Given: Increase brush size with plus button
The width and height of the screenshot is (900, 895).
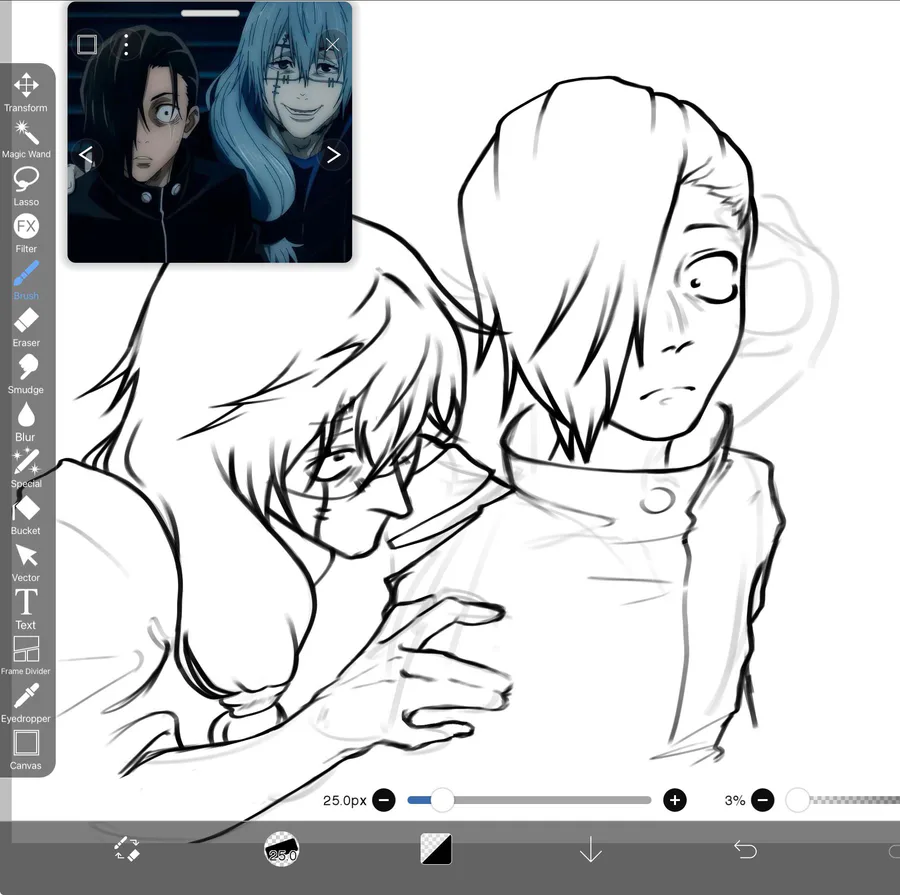Looking at the screenshot, I should (675, 800).
